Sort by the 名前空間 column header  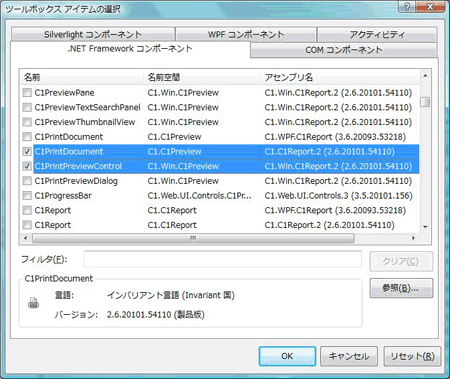click(202, 77)
